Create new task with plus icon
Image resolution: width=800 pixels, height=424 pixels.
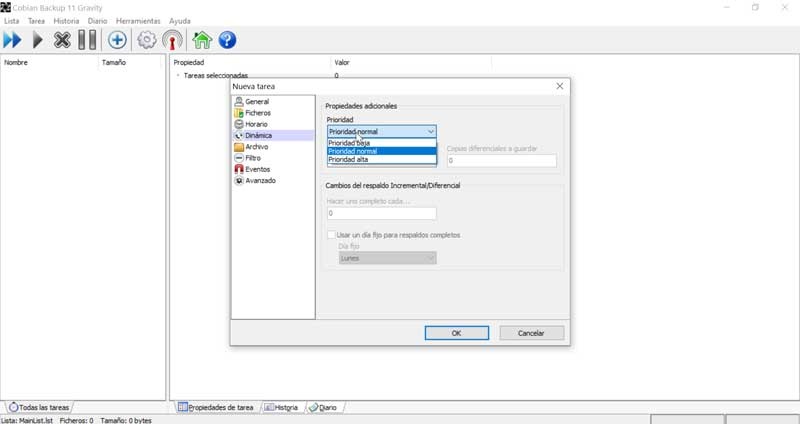pos(117,40)
